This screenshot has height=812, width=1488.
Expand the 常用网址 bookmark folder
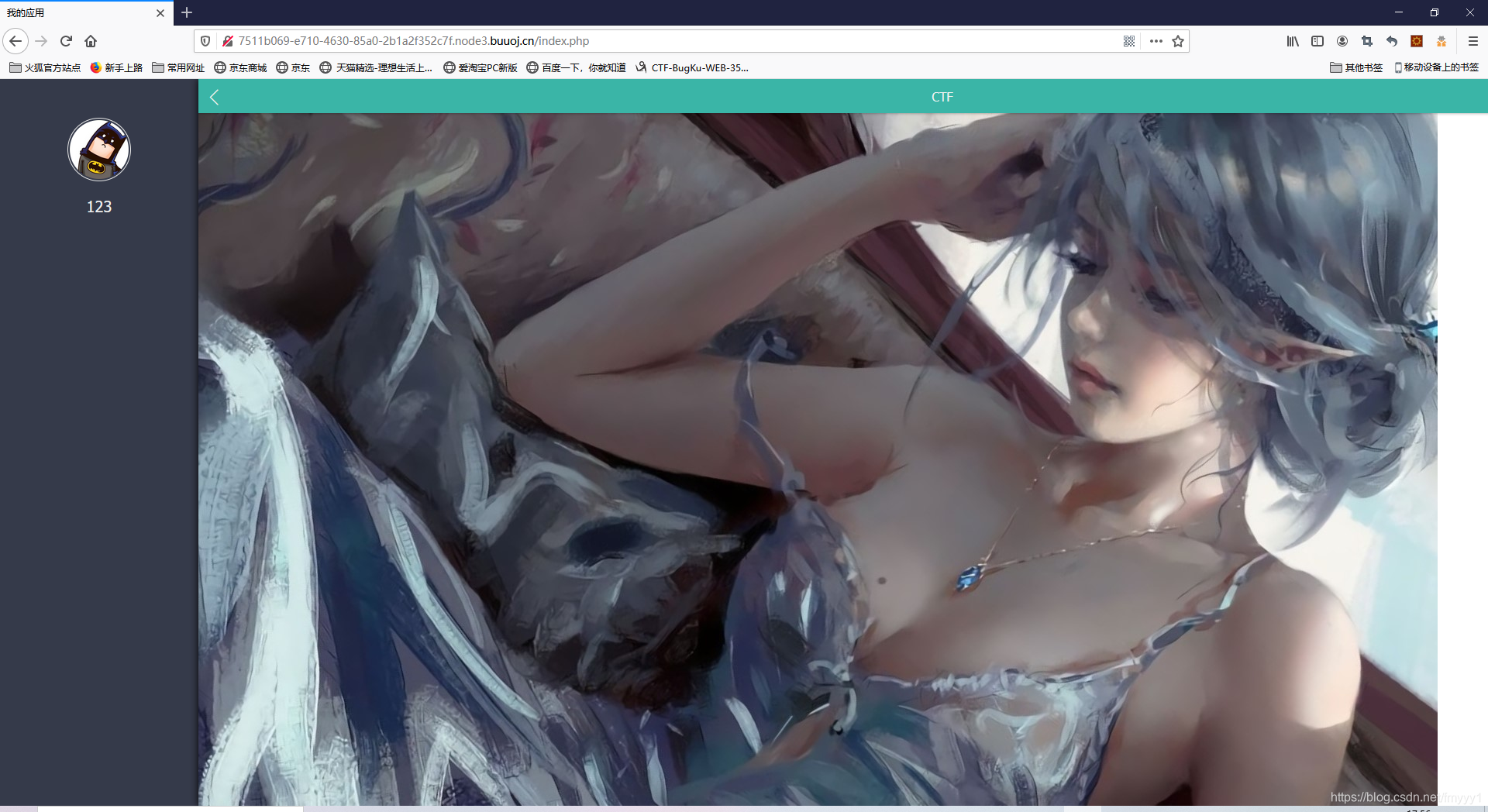178,67
